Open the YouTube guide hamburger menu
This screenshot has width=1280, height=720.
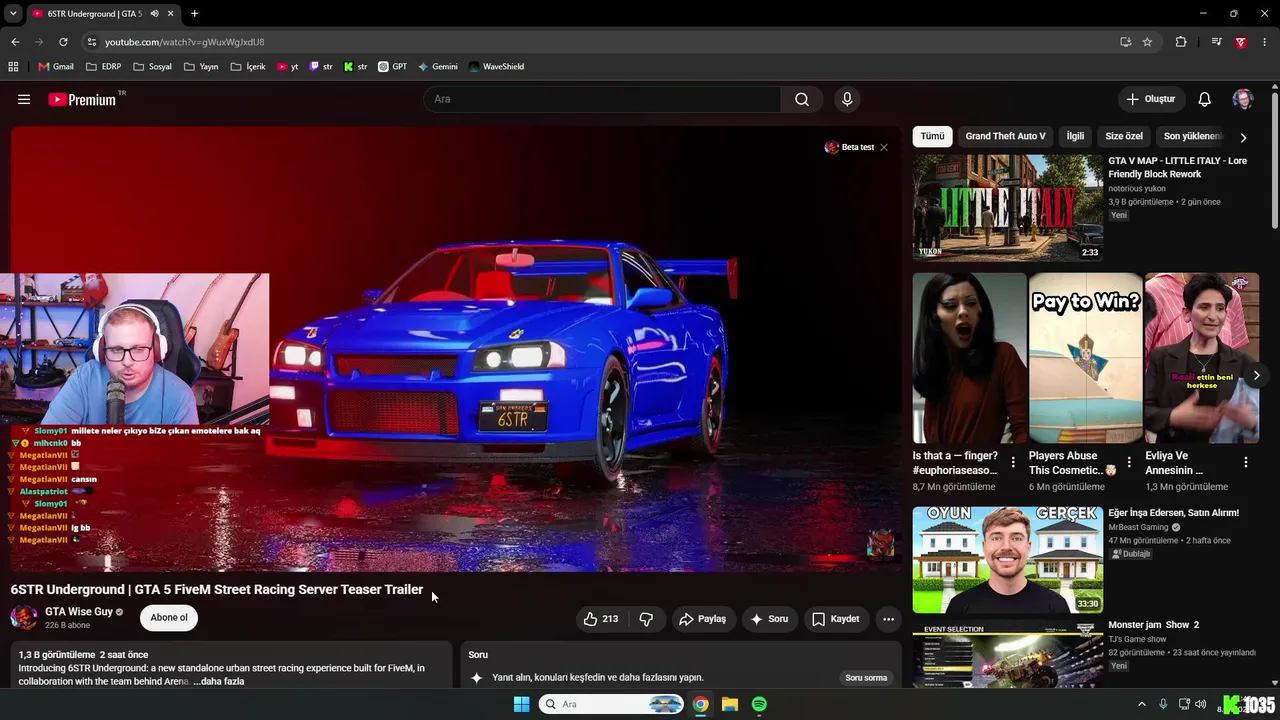point(24,99)
